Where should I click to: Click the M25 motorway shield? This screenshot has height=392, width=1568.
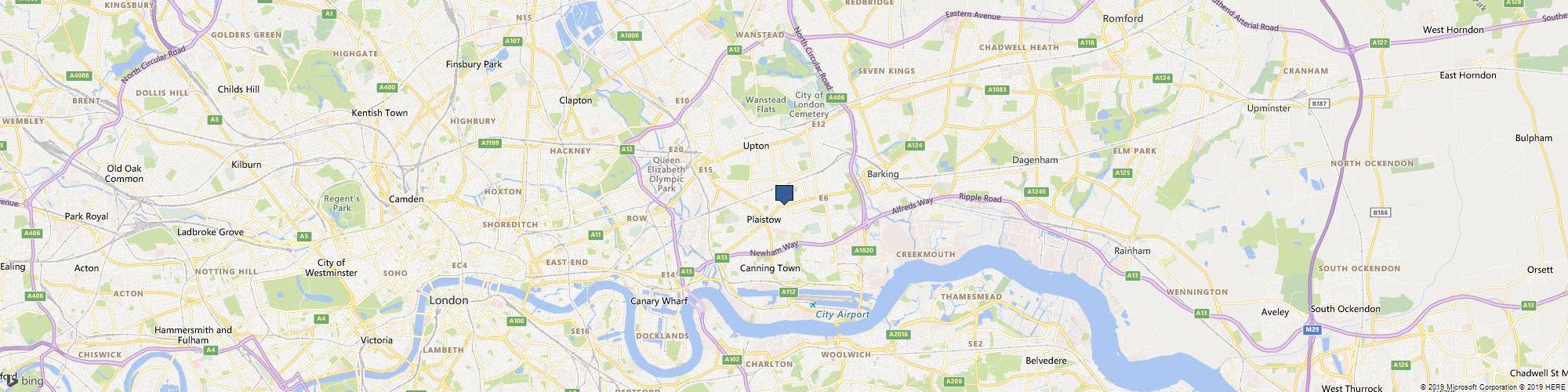pyautogui.click(x=1313, y=330)
